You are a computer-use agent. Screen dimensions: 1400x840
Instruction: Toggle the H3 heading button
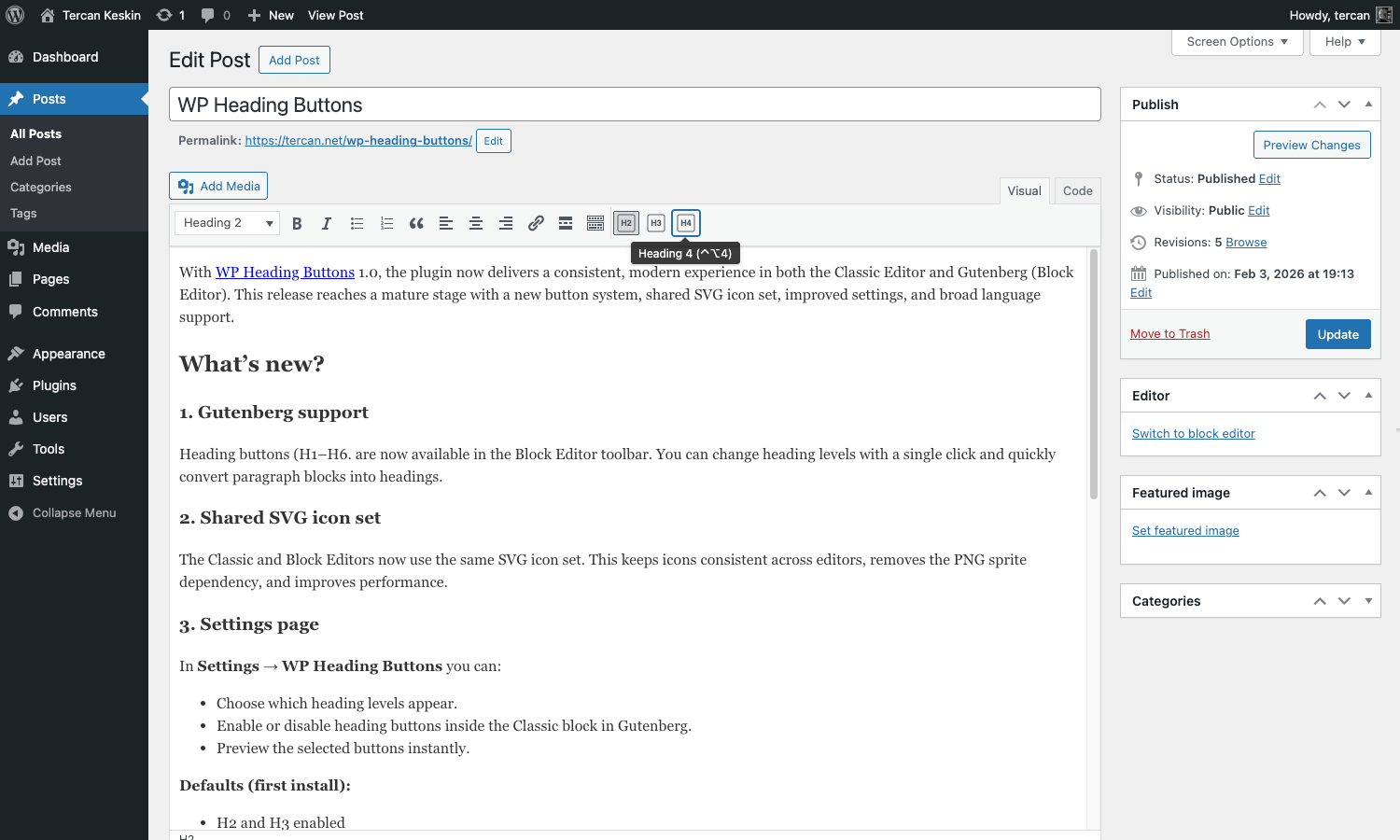pos(656,223)
